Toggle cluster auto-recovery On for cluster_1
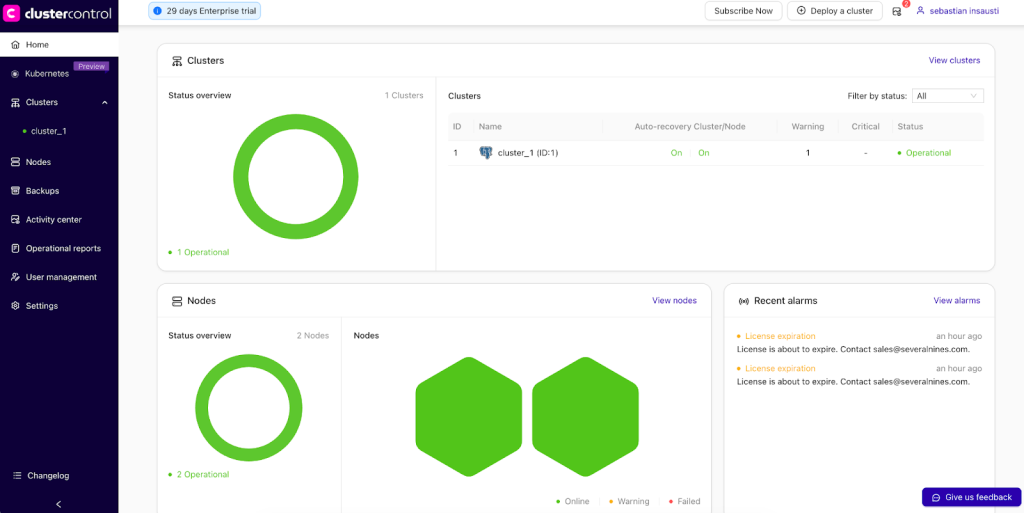Image resolution: width=1024 pixels, height=513 pixels. pyautogui.click(x=676, y=153)
